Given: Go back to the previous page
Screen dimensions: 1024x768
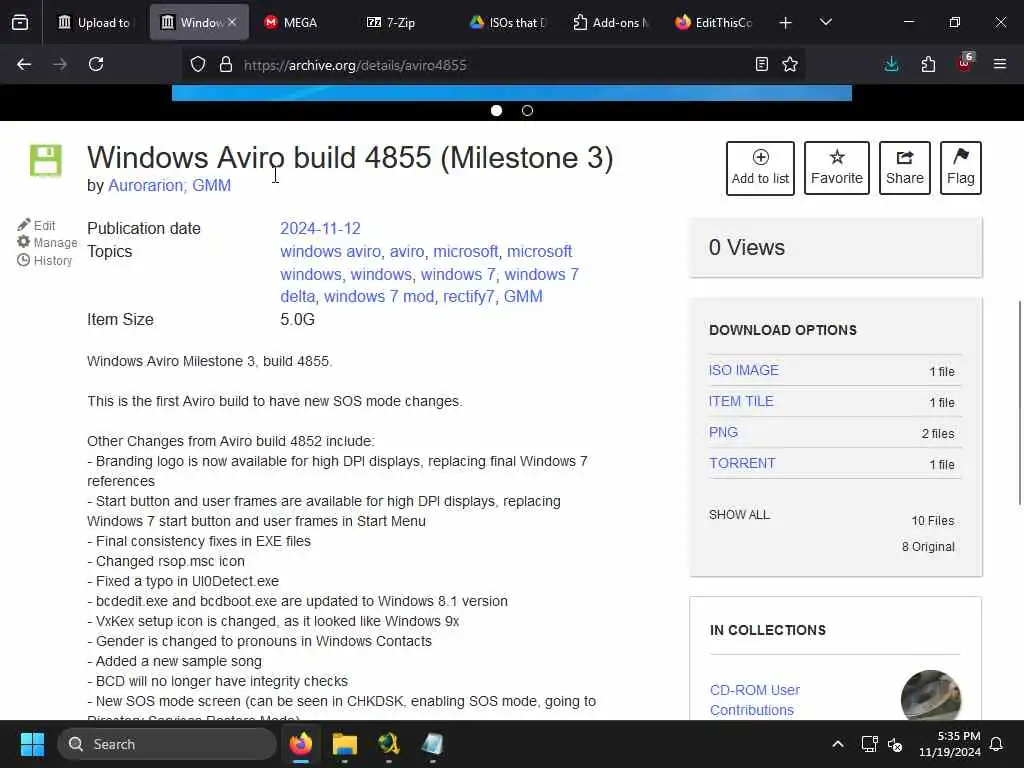Looking at the screenshot, I should coord(24,65).
